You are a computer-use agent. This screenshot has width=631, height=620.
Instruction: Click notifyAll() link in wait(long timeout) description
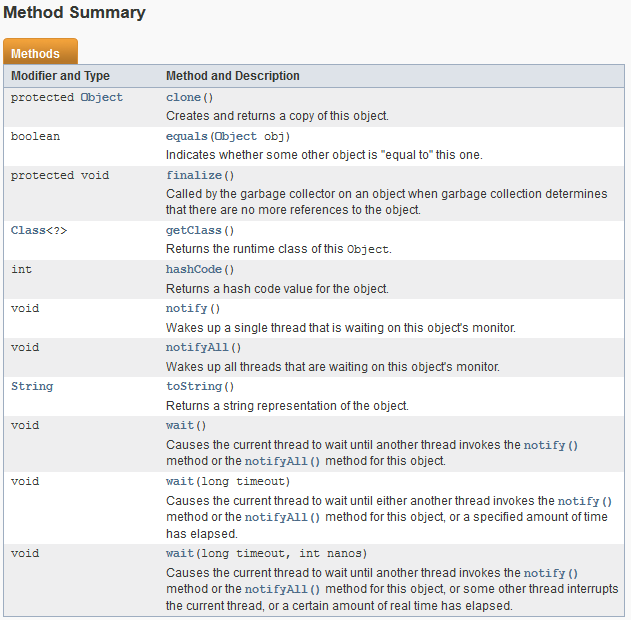[282, 517]
